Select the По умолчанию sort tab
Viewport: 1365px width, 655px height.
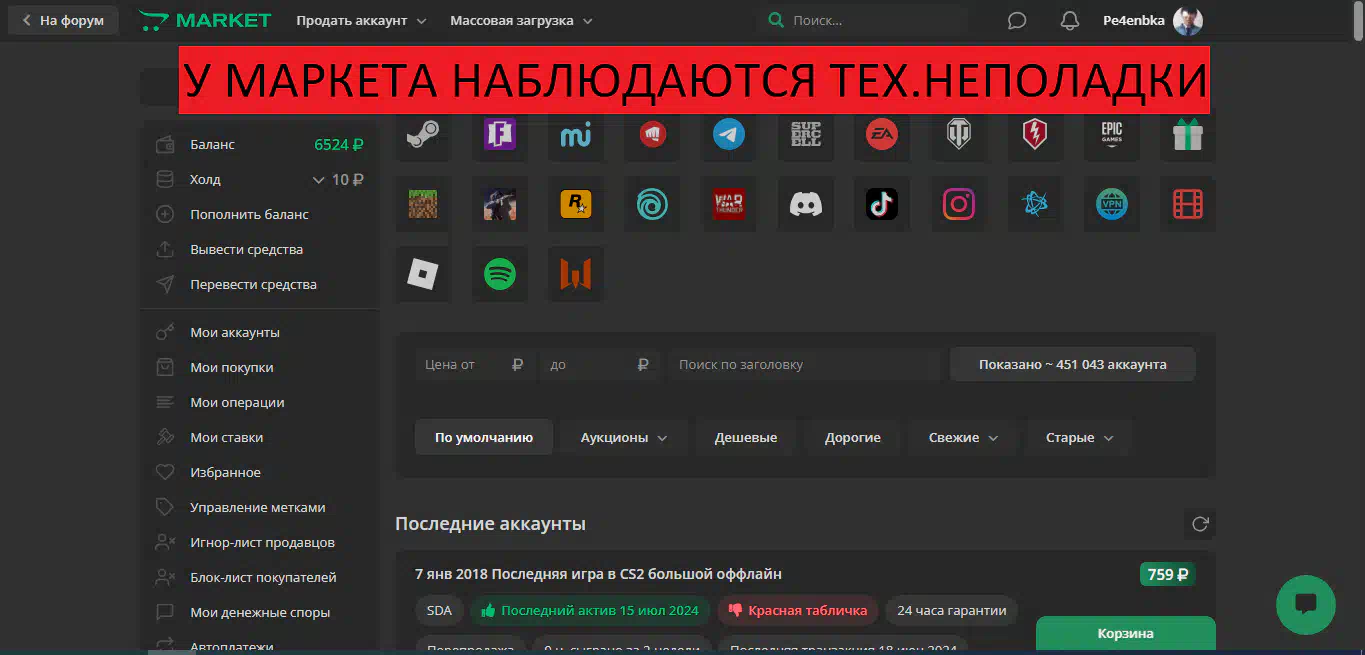[x=484, y=437]
